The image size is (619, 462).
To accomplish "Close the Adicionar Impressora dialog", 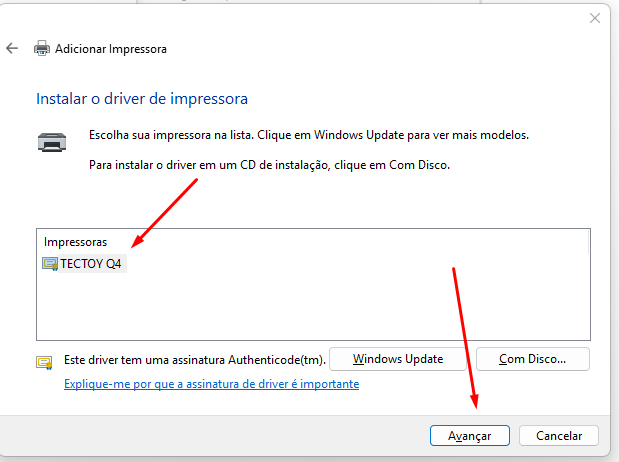I will [595, 18].
